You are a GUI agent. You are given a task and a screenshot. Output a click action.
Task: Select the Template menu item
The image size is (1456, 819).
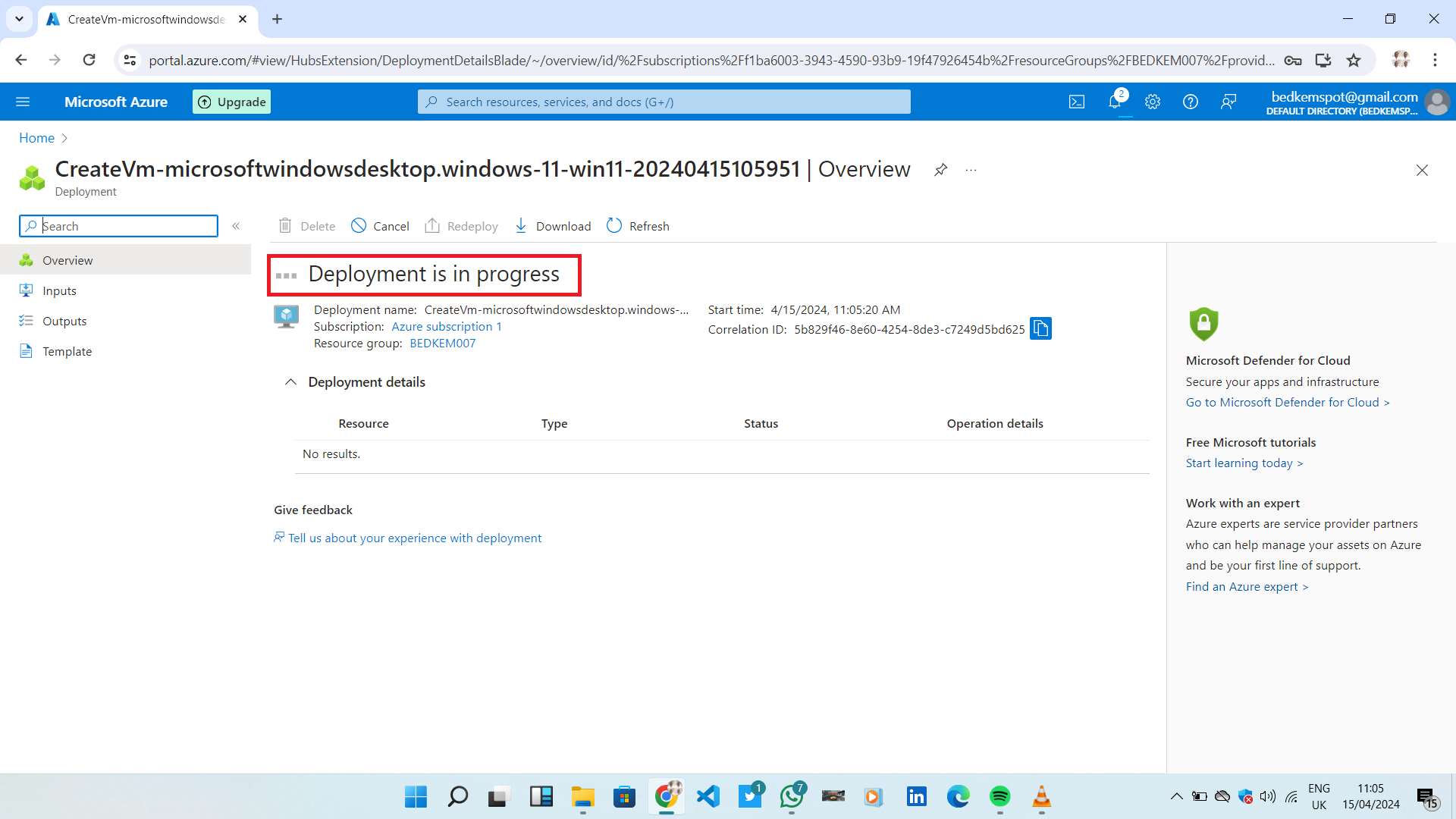click(67, 351)
